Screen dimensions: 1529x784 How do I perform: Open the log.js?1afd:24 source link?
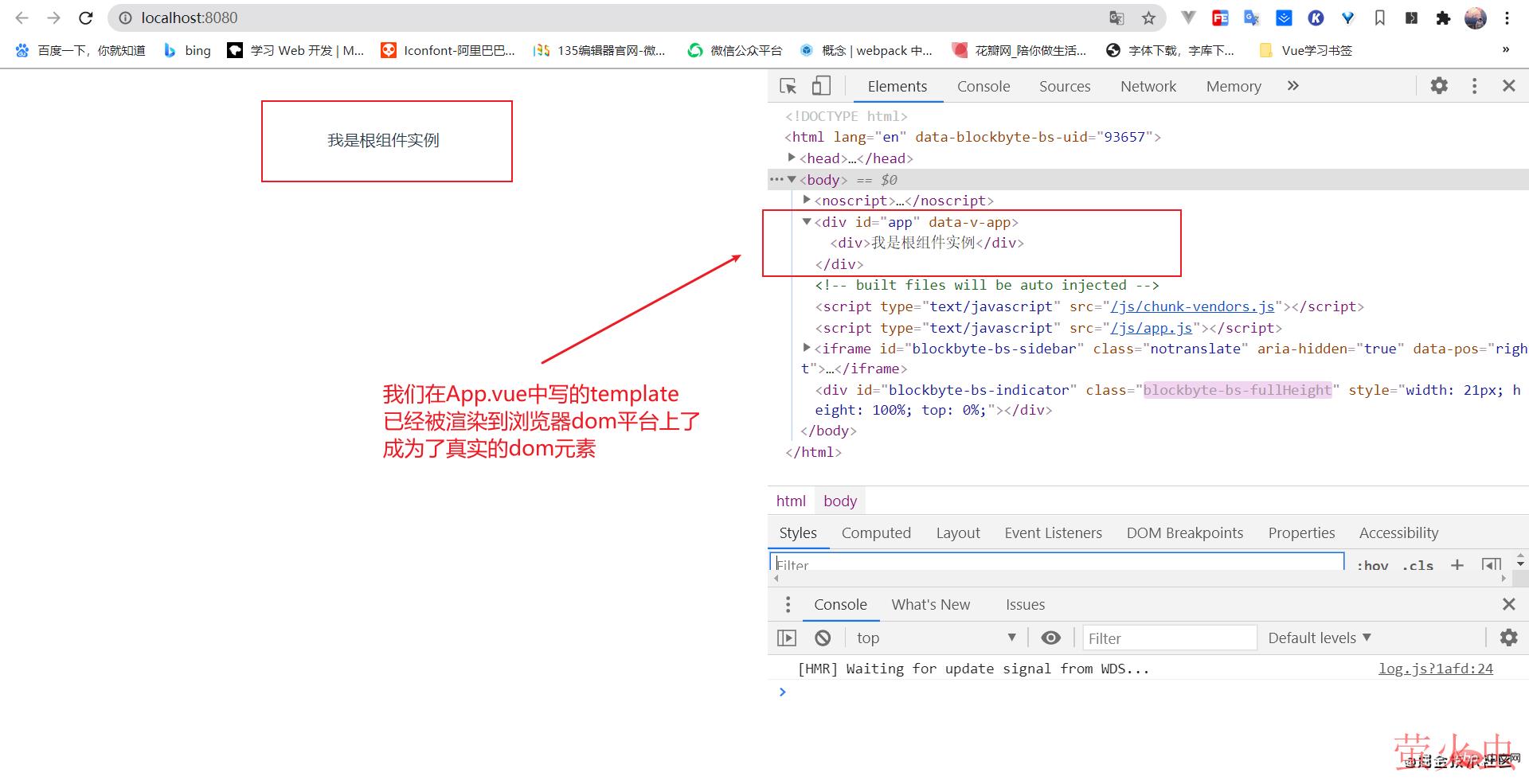tap(1435, 669)
